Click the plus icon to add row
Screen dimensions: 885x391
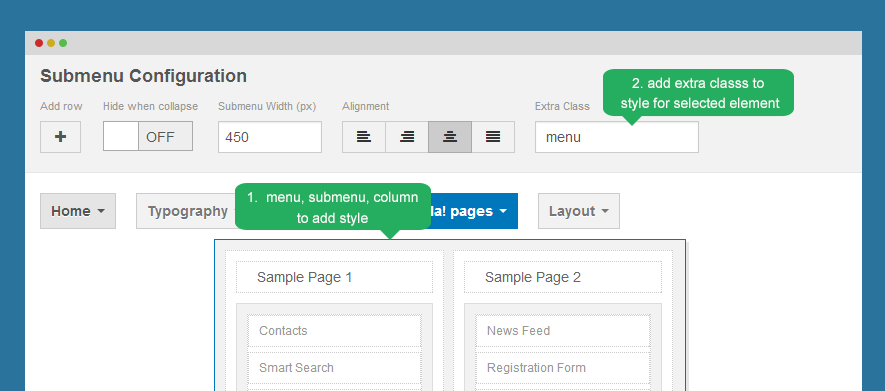[x=60, y=137]
